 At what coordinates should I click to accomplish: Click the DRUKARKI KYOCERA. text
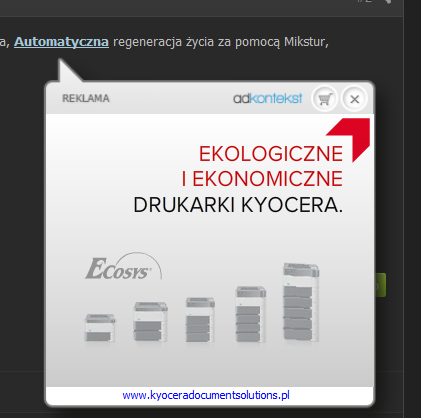[x=238, y=205]
